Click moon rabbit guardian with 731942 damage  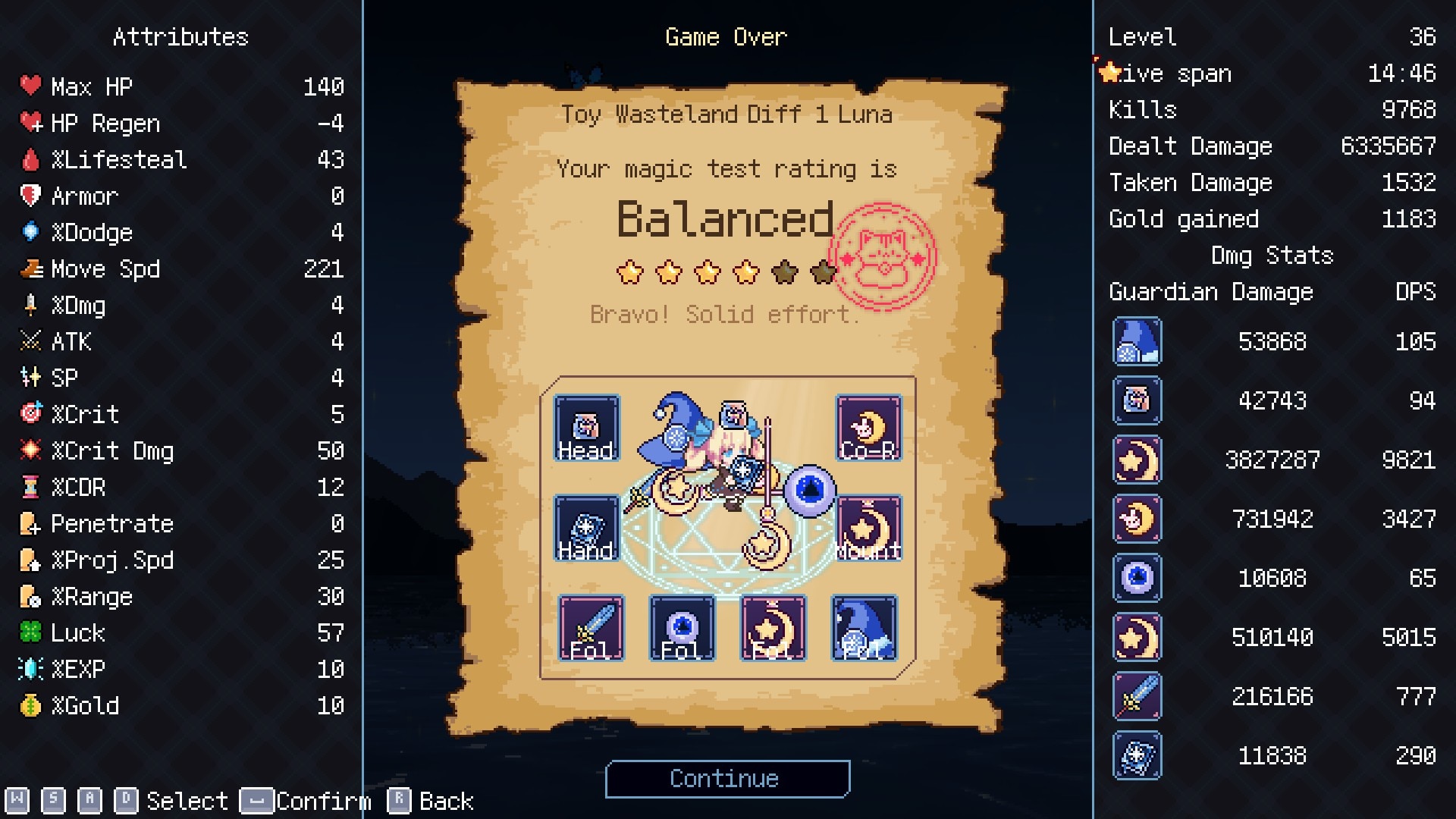(1137, 519)
